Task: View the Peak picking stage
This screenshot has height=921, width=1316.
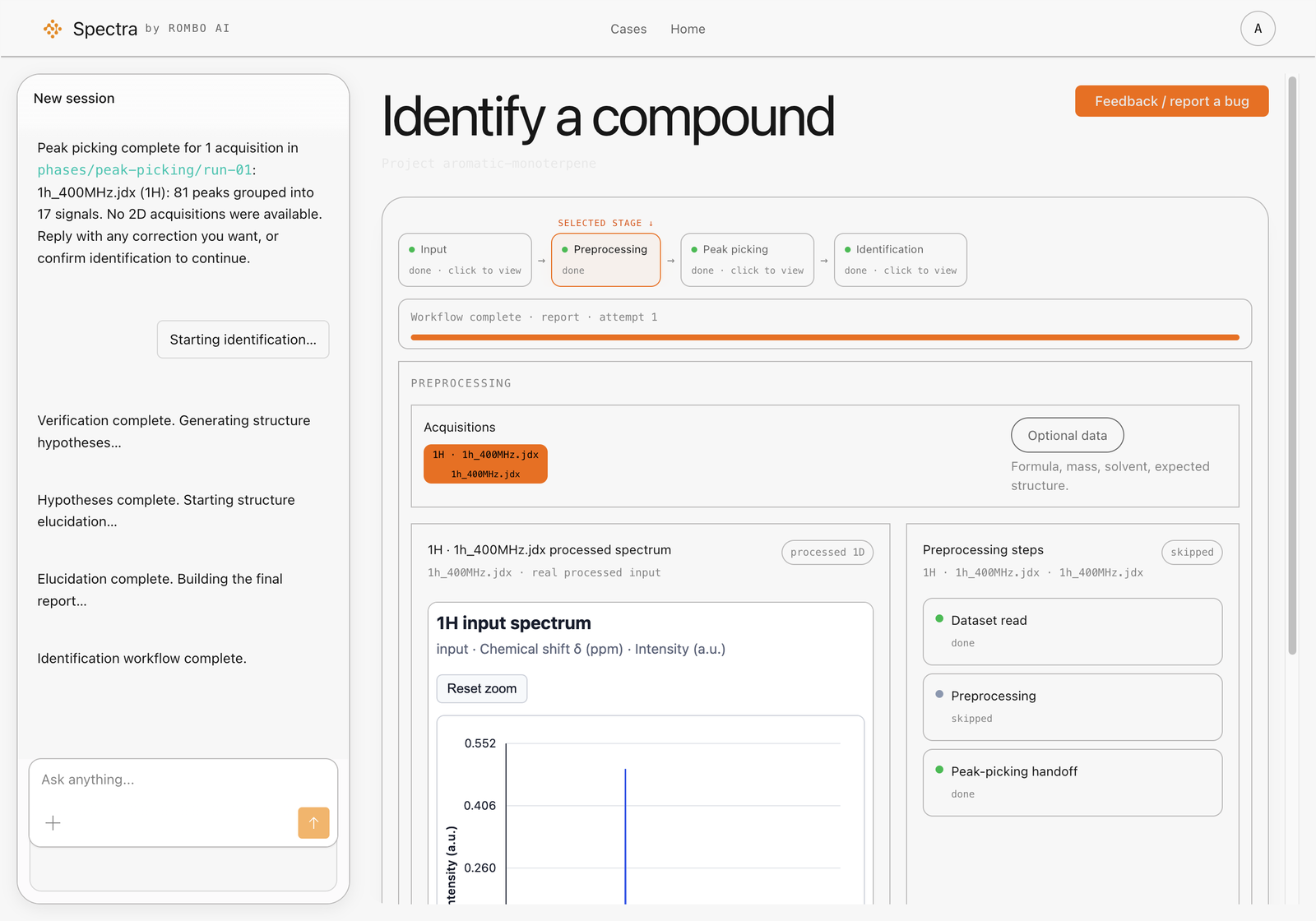Action: (x=747, y=260)
